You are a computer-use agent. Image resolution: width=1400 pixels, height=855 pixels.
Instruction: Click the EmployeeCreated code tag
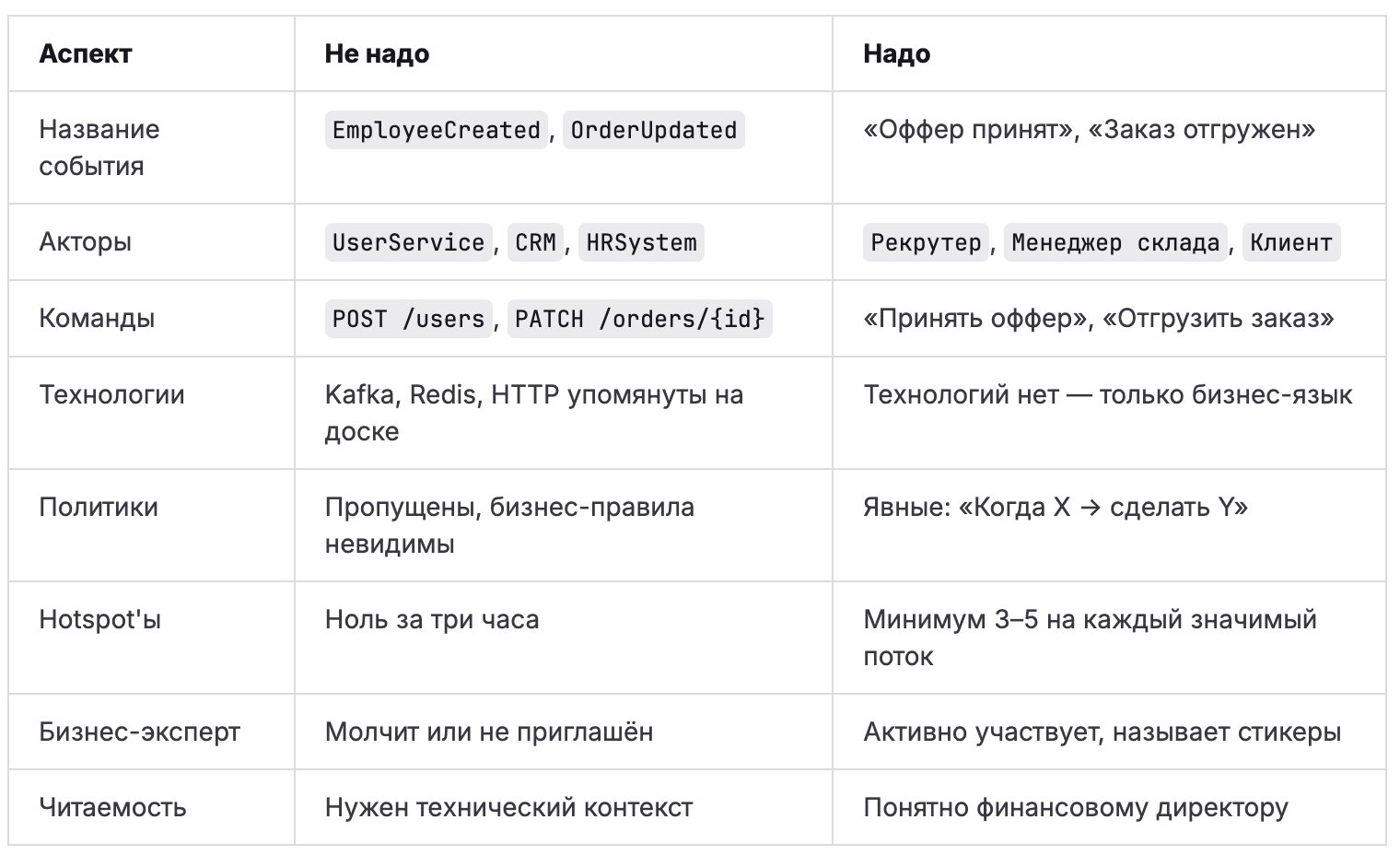pyautogui.click(x=436, y=130)
